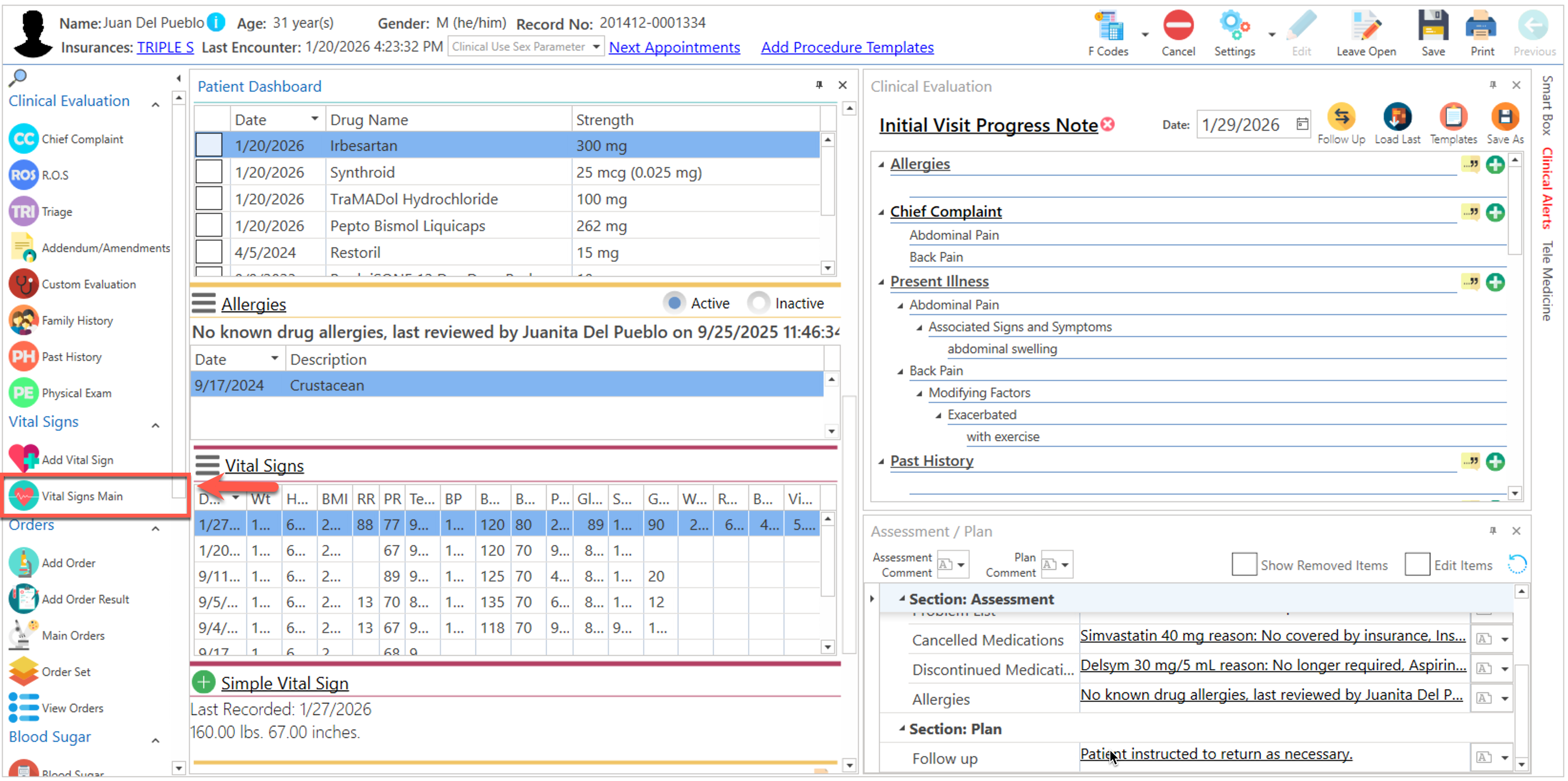The width and height of the screenshot is (1568, 781).
Task: Open the Templates clipboard icon
Action: pos(1453,117)
